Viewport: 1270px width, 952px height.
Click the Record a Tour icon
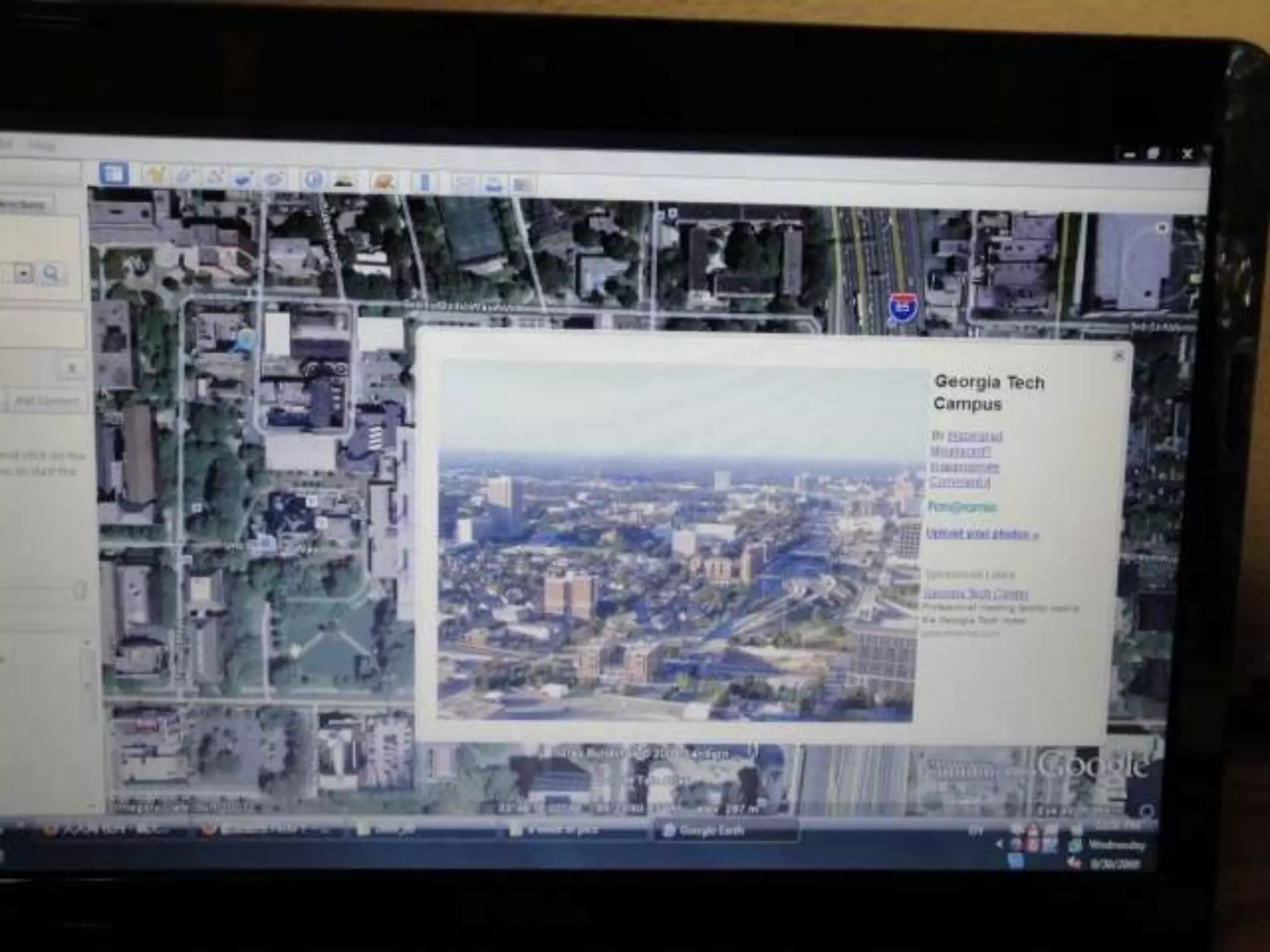point(273,180)
